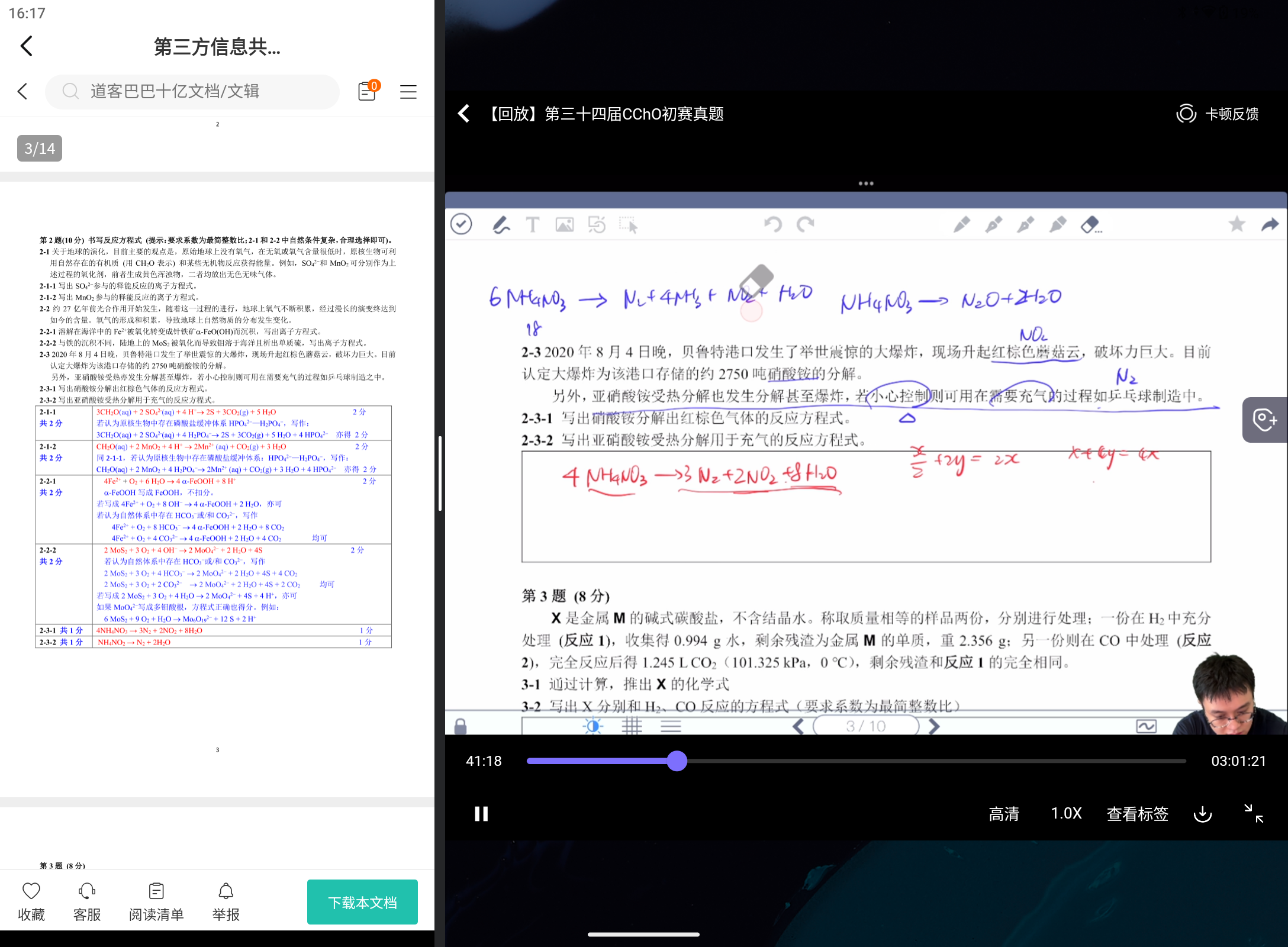Download the video with the download icon

[1203, 814]
